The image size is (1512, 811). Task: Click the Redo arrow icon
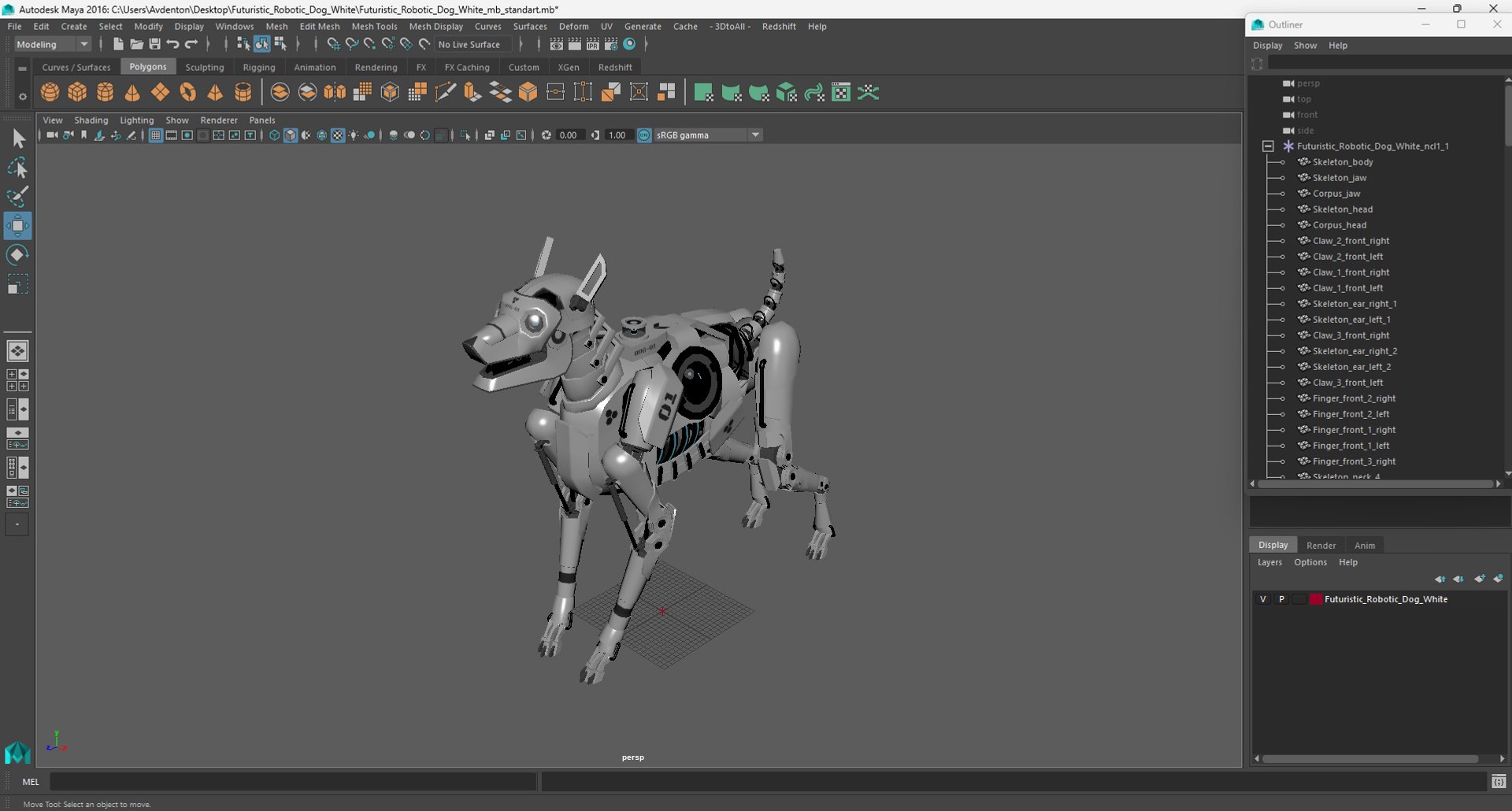[191, 44]
